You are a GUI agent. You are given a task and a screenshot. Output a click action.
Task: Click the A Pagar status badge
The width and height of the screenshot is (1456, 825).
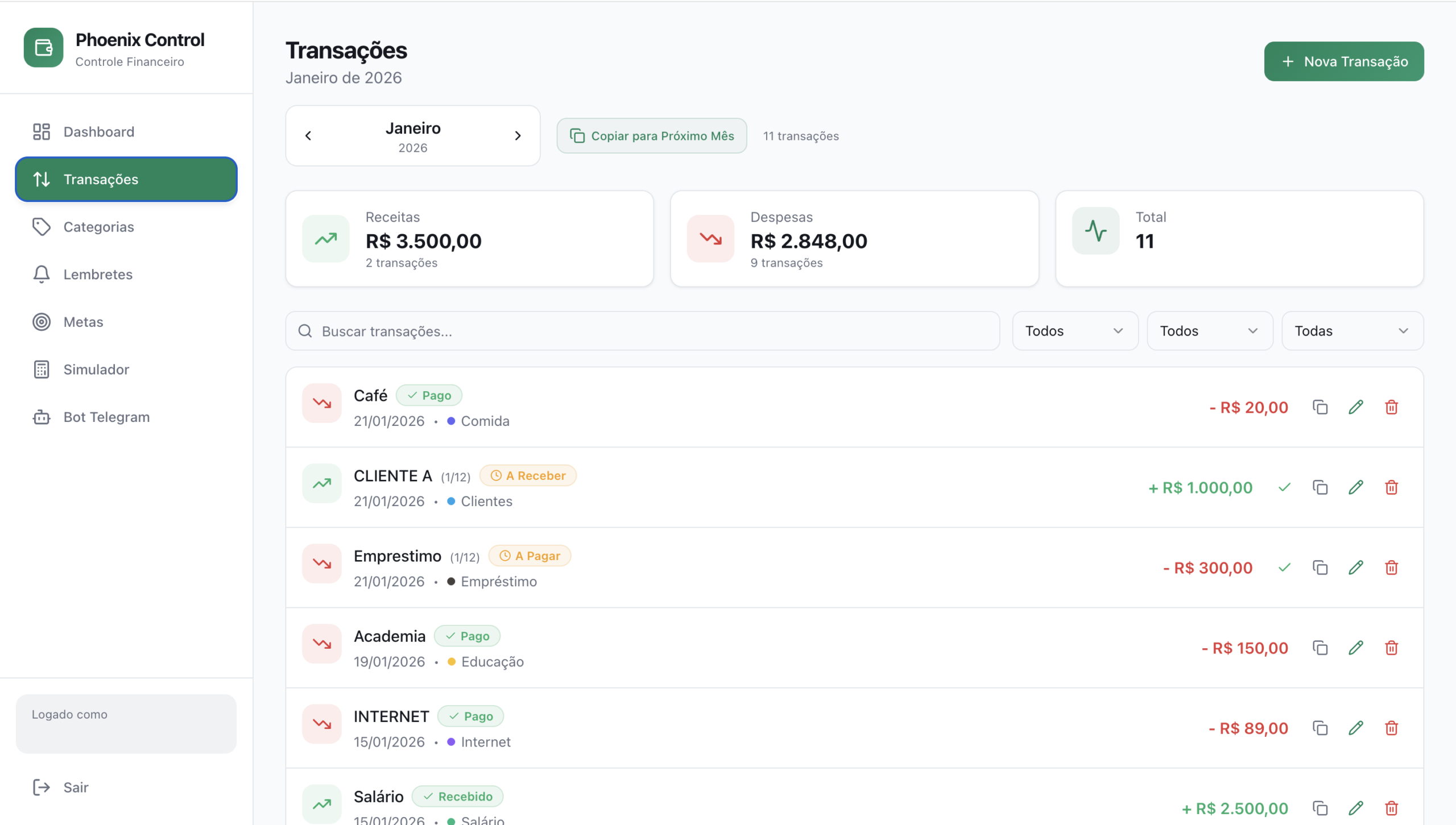click(530, 556)
